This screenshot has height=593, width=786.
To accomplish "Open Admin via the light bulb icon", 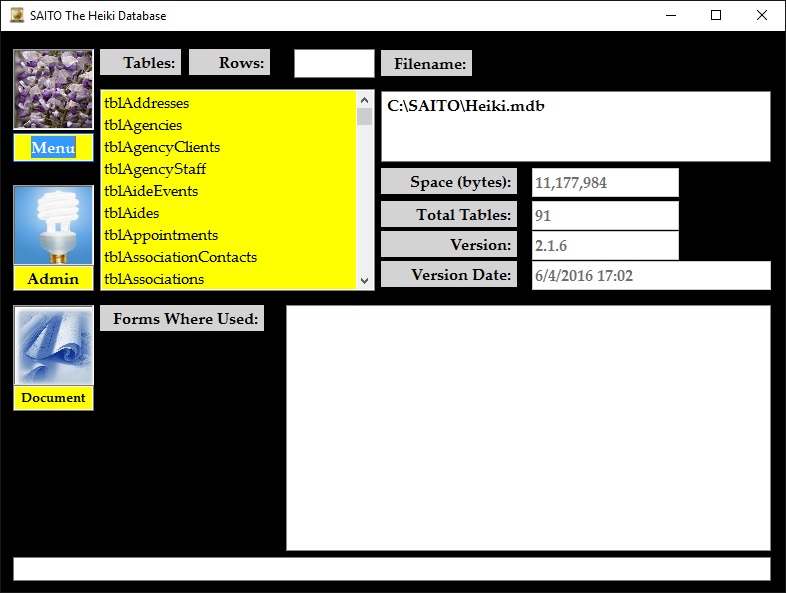I will pos(53,225).
